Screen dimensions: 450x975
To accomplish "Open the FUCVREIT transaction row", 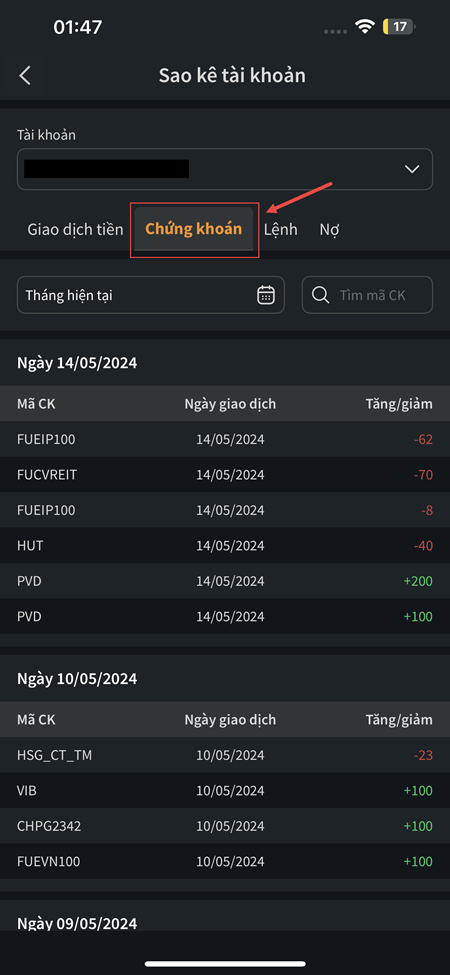I will coord(225,475).
